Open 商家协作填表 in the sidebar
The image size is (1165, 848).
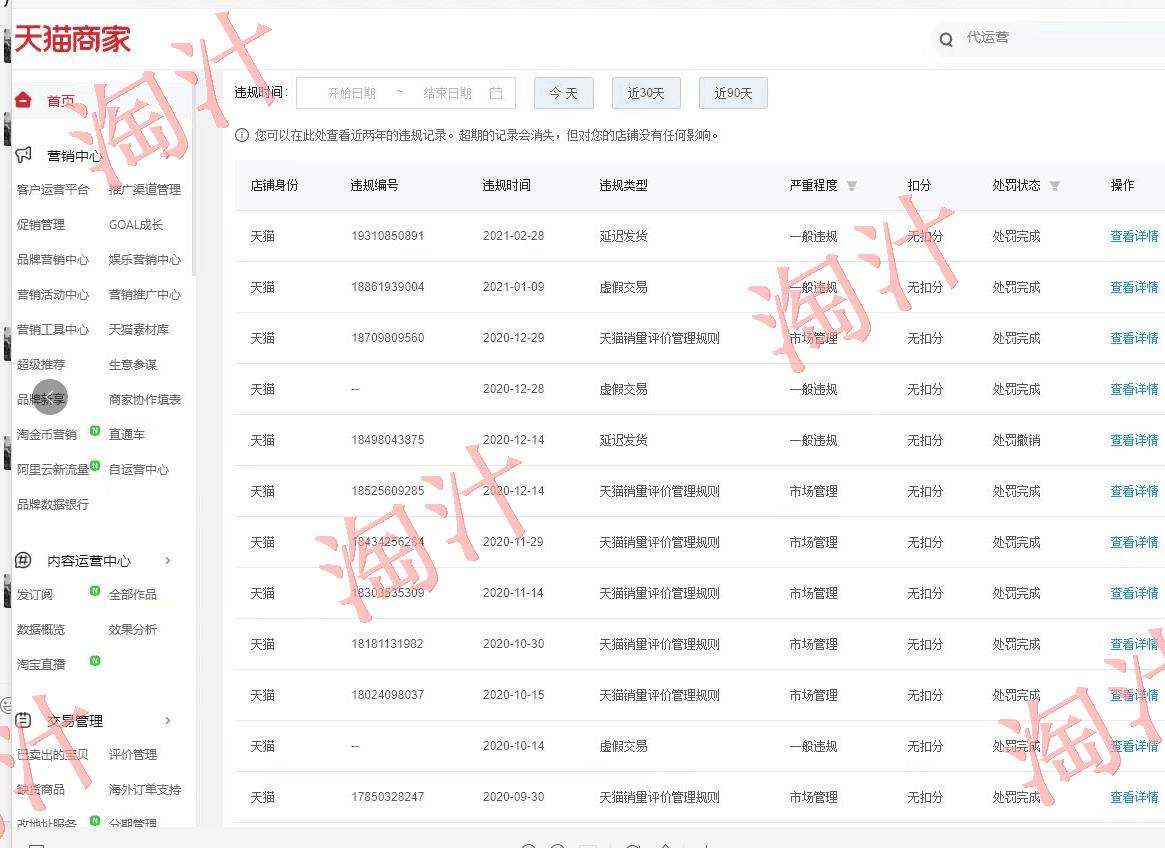tap(145, 399)
